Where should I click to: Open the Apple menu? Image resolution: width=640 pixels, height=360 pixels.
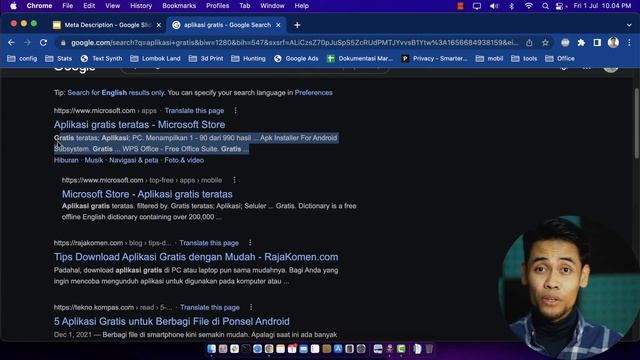click(x=13, y=6)
